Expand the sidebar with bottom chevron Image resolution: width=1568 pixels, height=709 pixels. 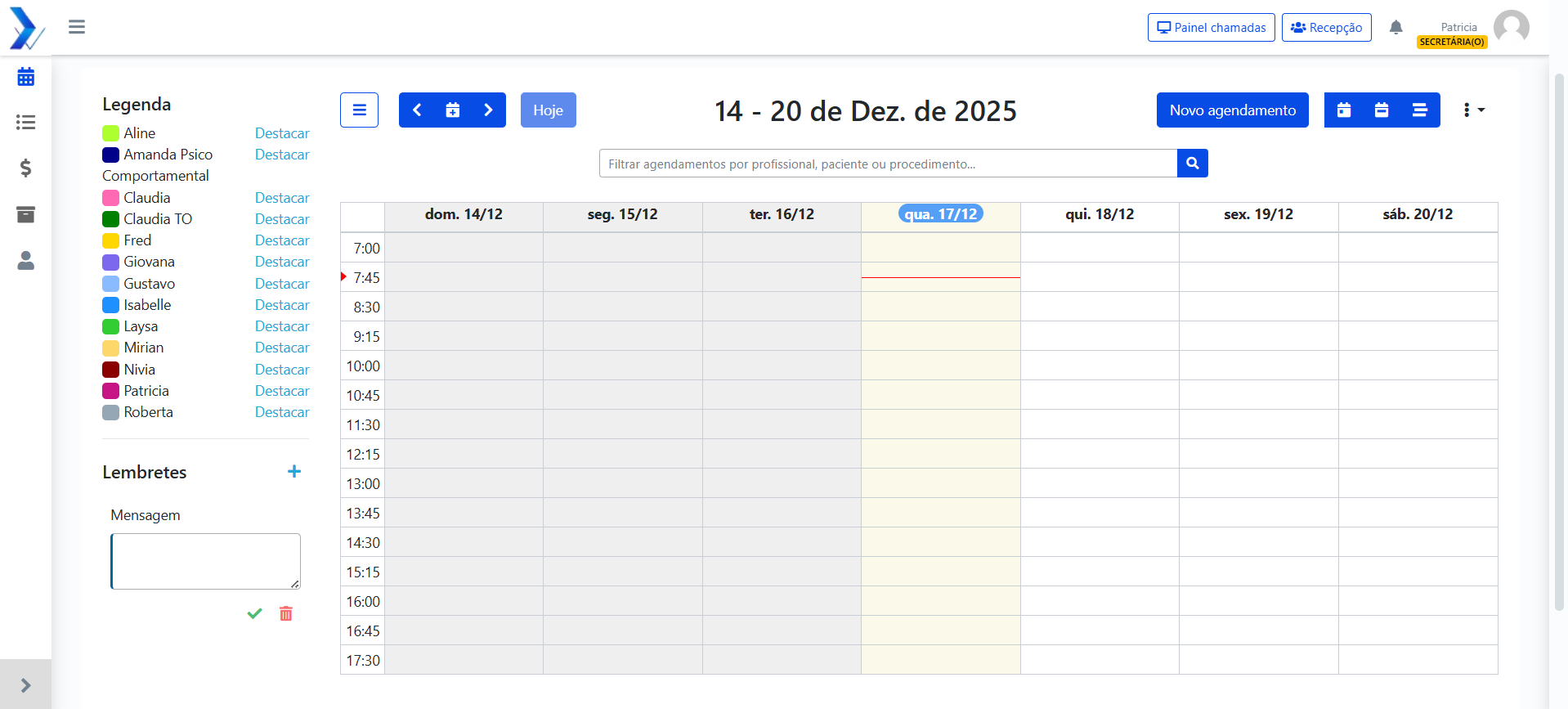click(x=25, y=685)
